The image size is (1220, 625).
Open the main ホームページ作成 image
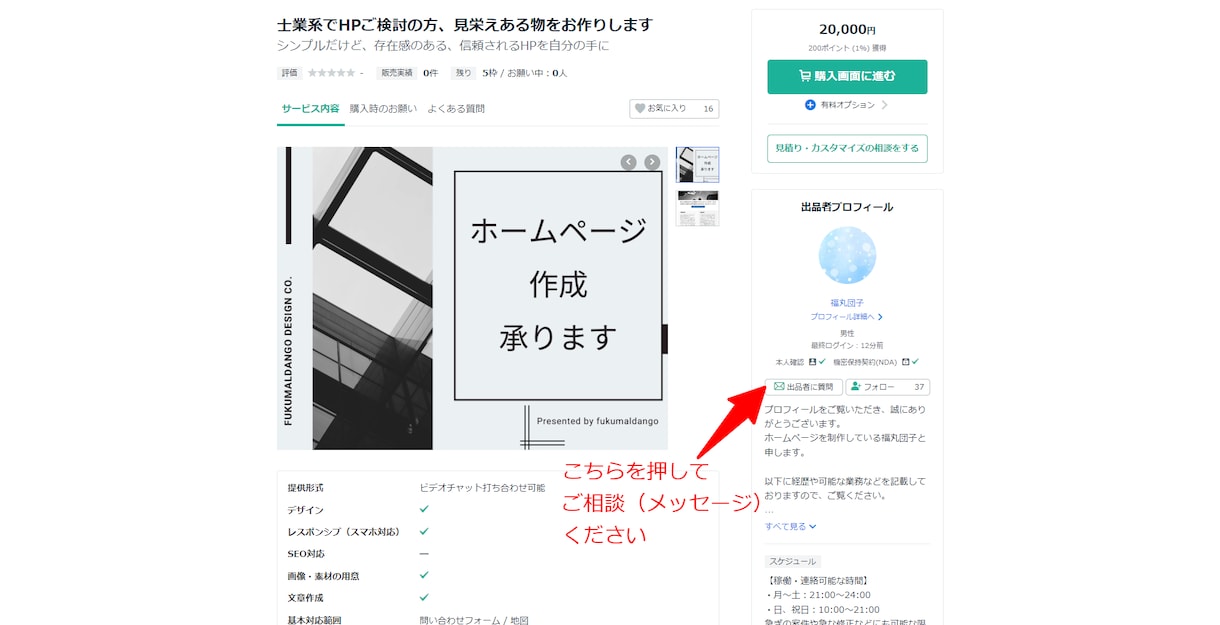tap(472, 298)
